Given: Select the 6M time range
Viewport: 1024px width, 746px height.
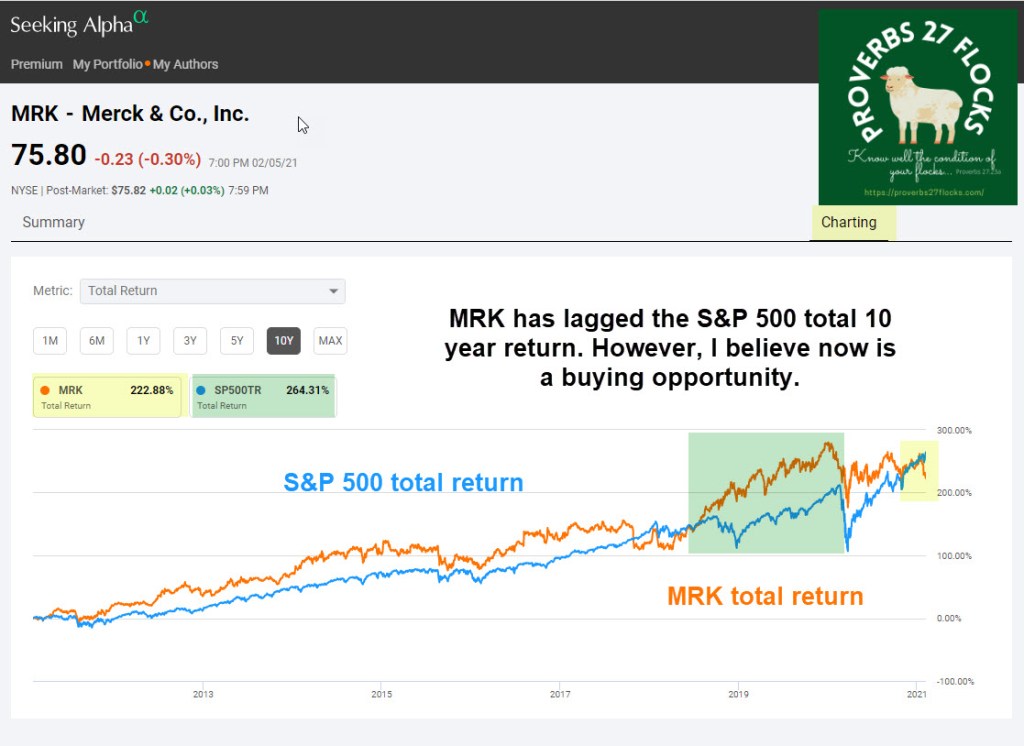Looking at the screenshot, I should coord(96,341).
